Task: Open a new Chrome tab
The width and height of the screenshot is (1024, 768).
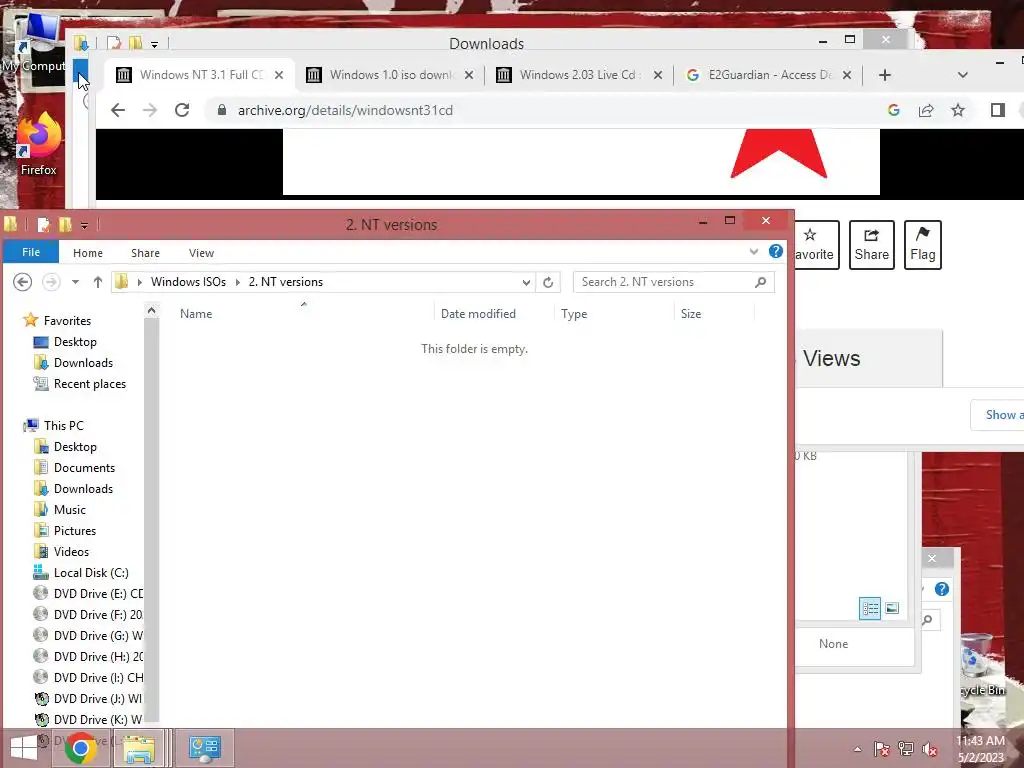Action: (885, 75)
